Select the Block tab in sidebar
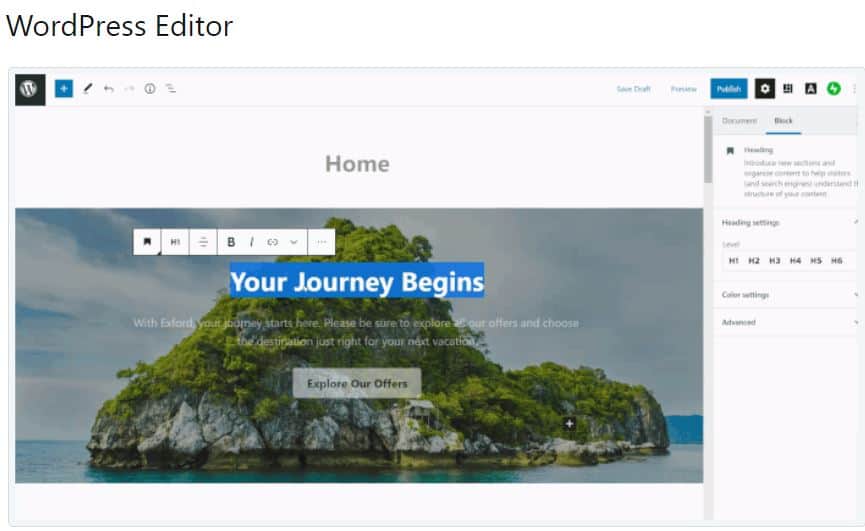Image resolution: width=865 pixels, height=531 pixels. (x=783, y=121)
